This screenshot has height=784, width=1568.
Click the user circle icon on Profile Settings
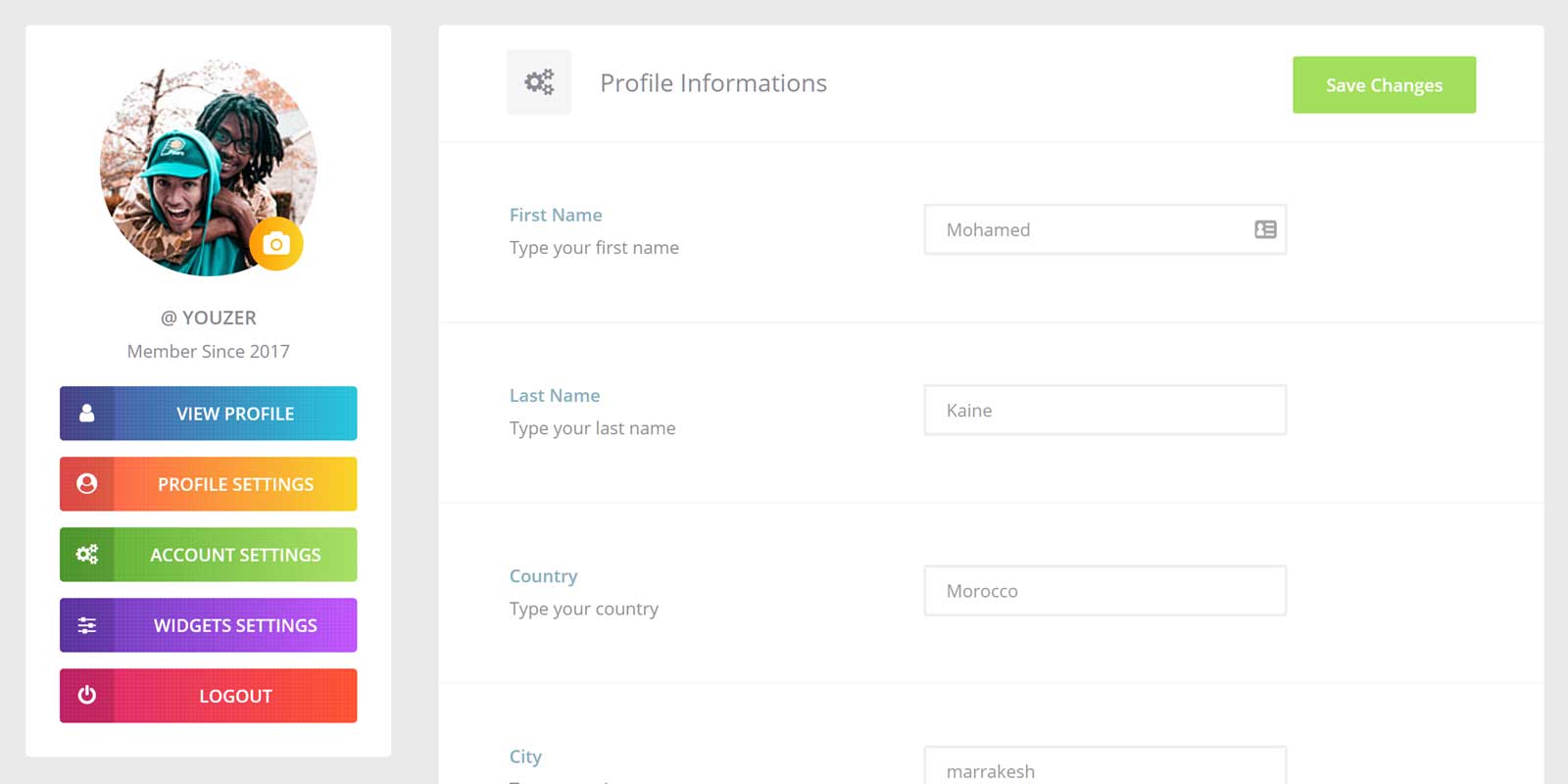coord(87,484)
